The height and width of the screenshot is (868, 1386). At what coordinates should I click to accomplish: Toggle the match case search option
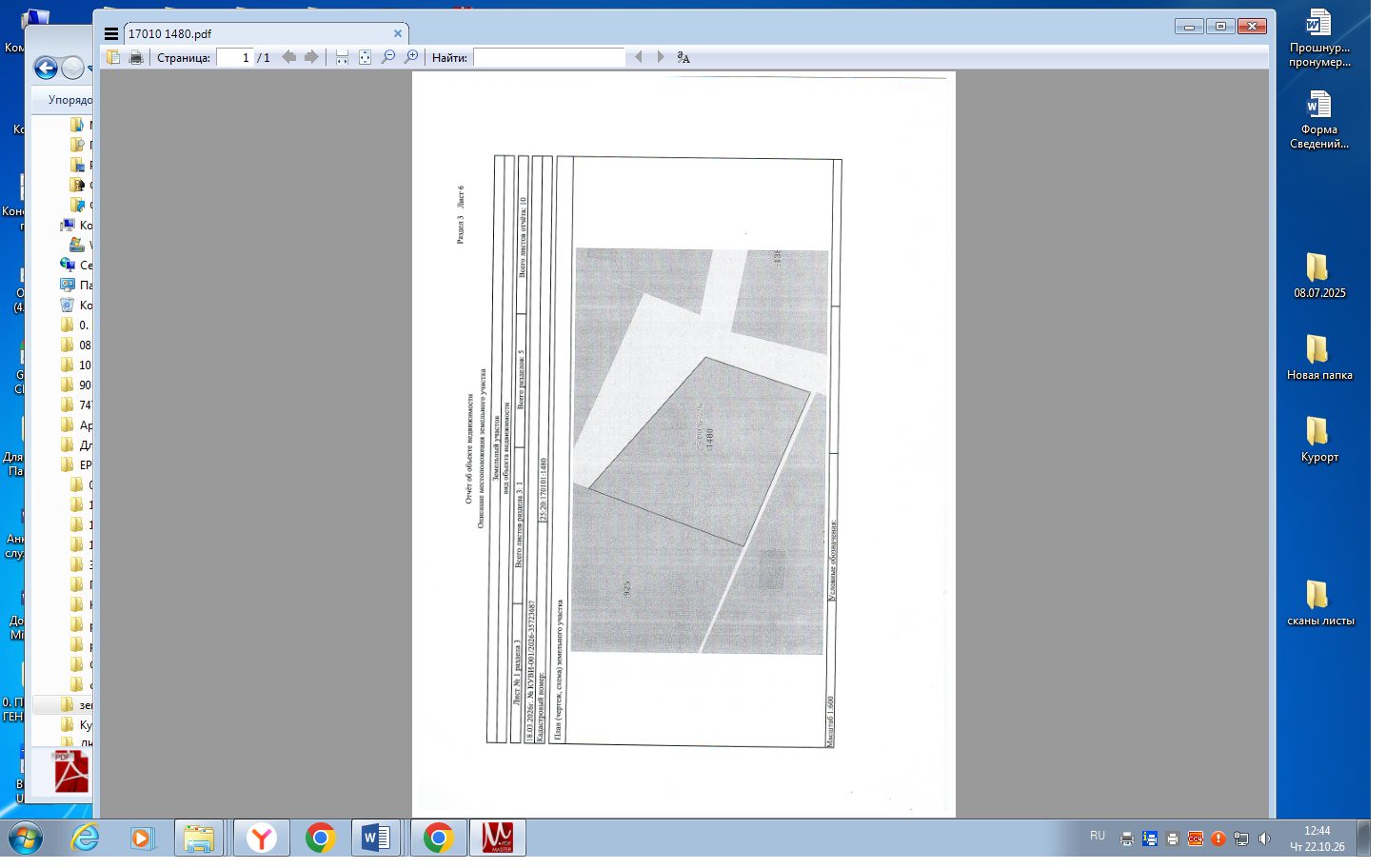pos(683,58)
